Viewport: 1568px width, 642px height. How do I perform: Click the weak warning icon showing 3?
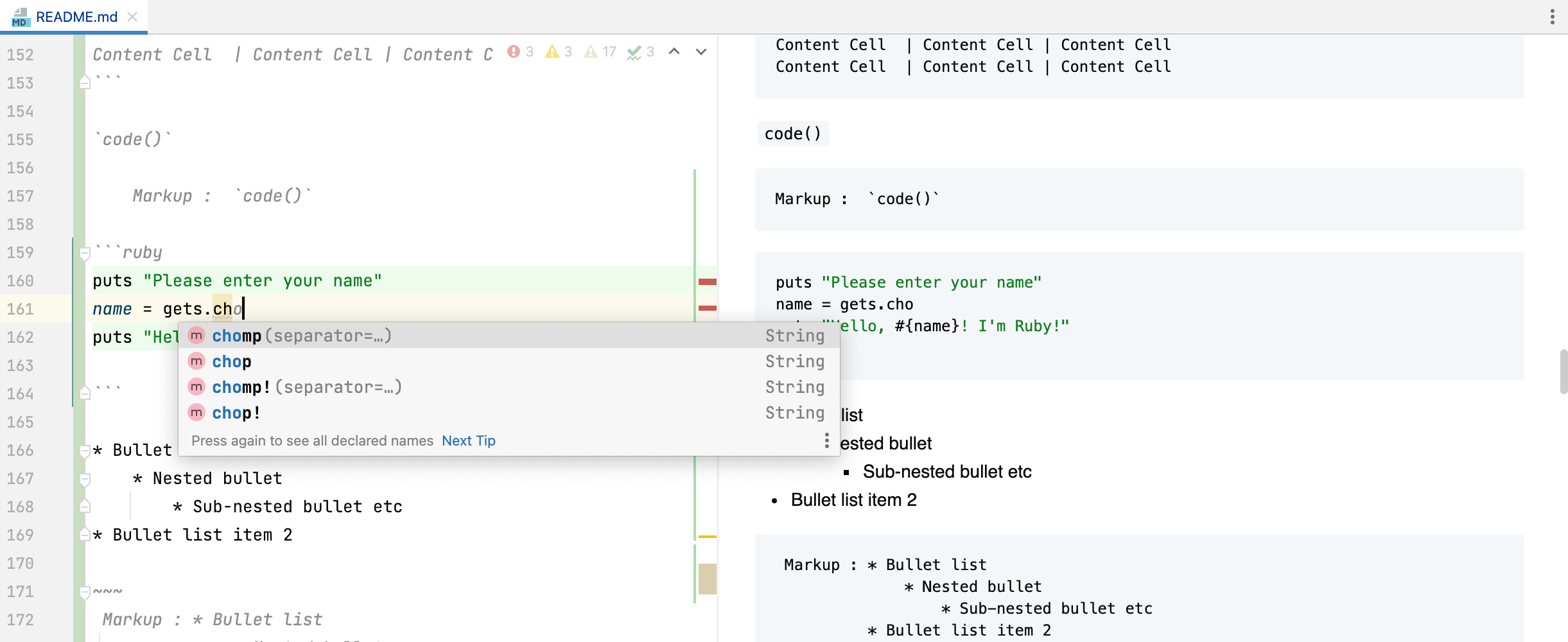551,52
